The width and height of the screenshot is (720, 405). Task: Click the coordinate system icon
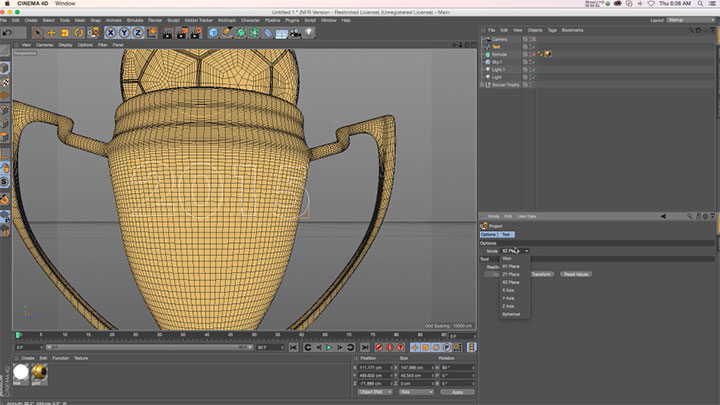(x=152, y=33)
